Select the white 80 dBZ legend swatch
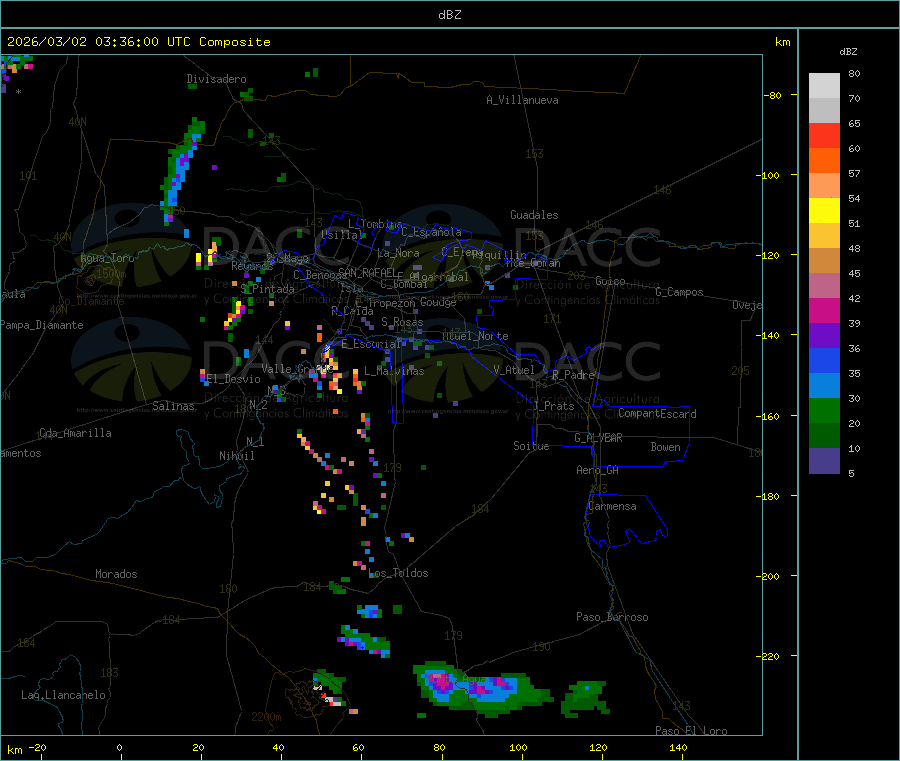 [x=824, y=86]
